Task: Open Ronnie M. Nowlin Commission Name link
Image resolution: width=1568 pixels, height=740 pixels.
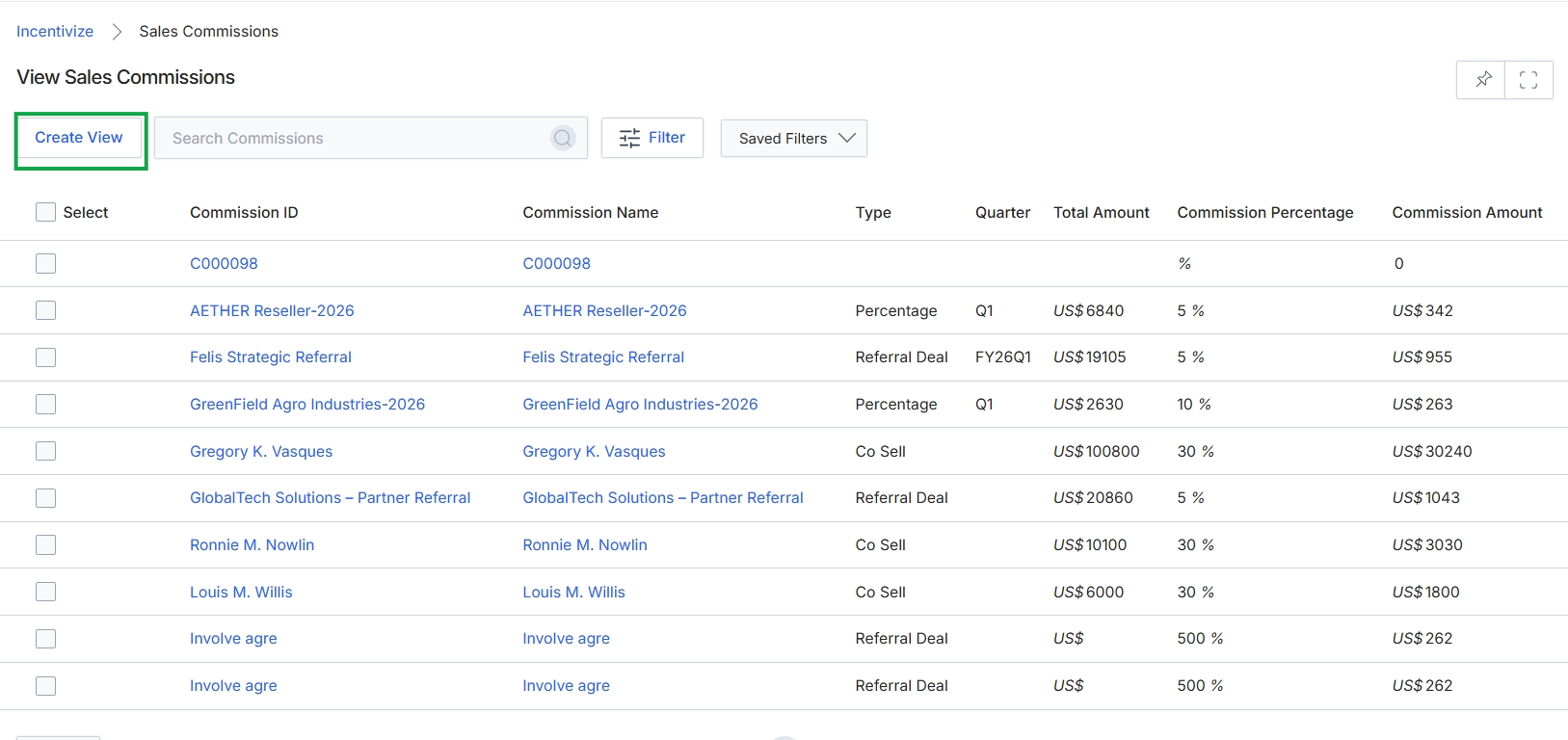Action: [585, 545]
